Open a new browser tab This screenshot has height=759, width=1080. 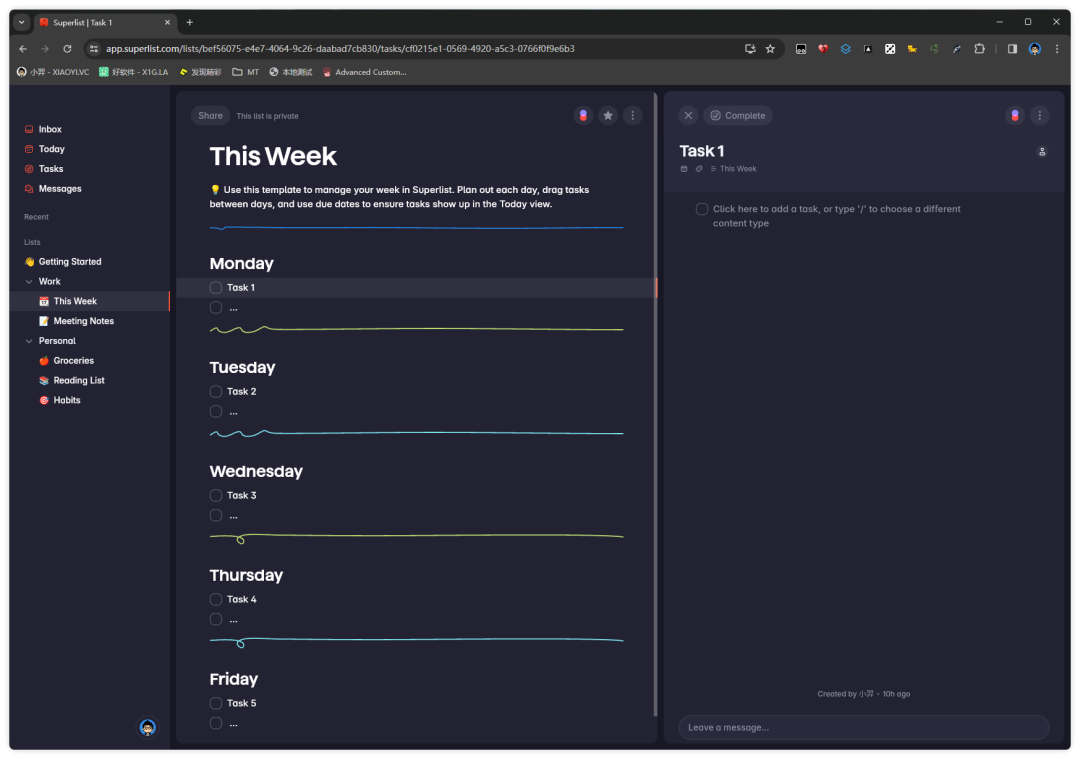pos(189,23)
